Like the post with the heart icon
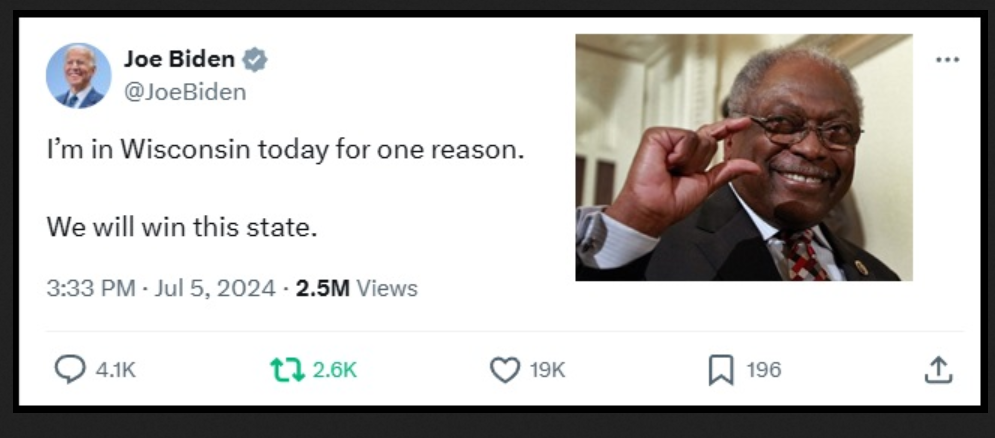This screenshot has width=995, height=438. point(504,370)
